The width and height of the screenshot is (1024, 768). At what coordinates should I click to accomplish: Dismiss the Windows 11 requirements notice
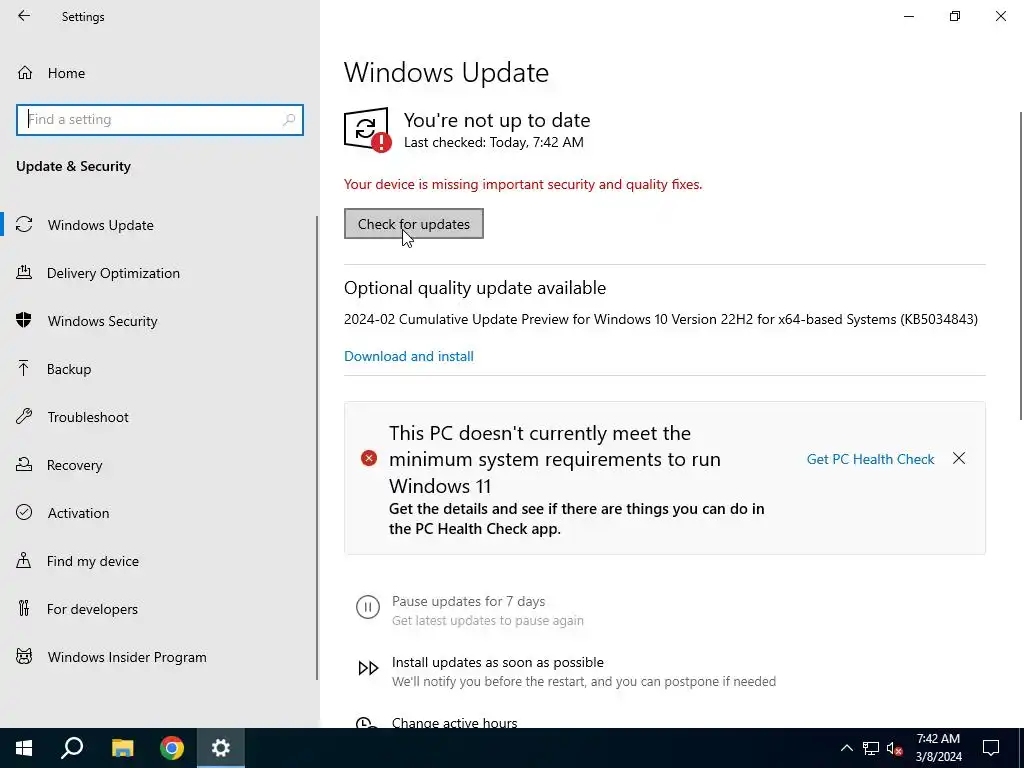(x=959, y=458)
